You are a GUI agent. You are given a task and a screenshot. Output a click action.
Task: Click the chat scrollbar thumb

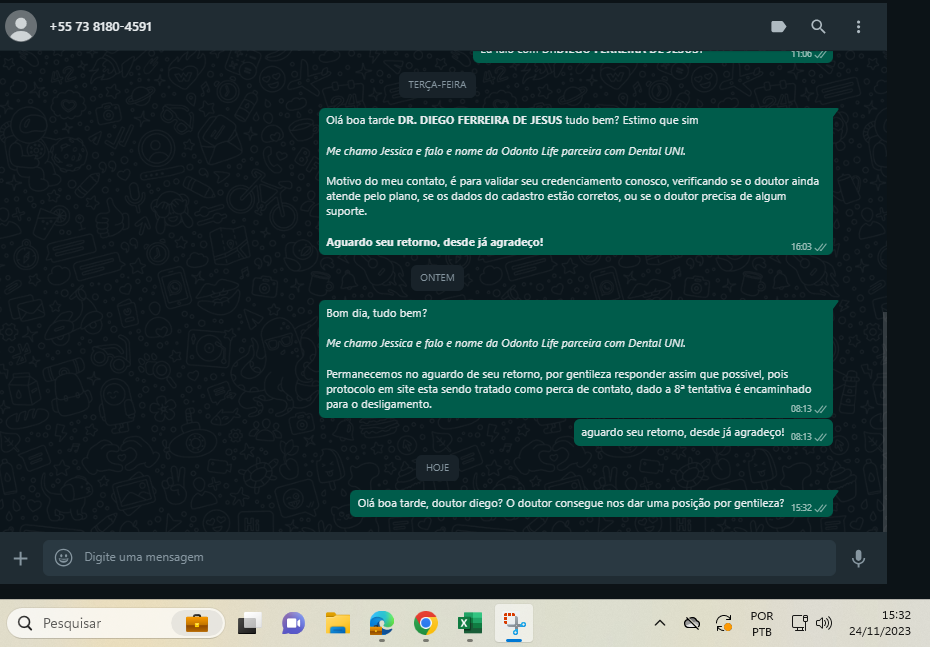pyautogui.click(x=884, y=421)
